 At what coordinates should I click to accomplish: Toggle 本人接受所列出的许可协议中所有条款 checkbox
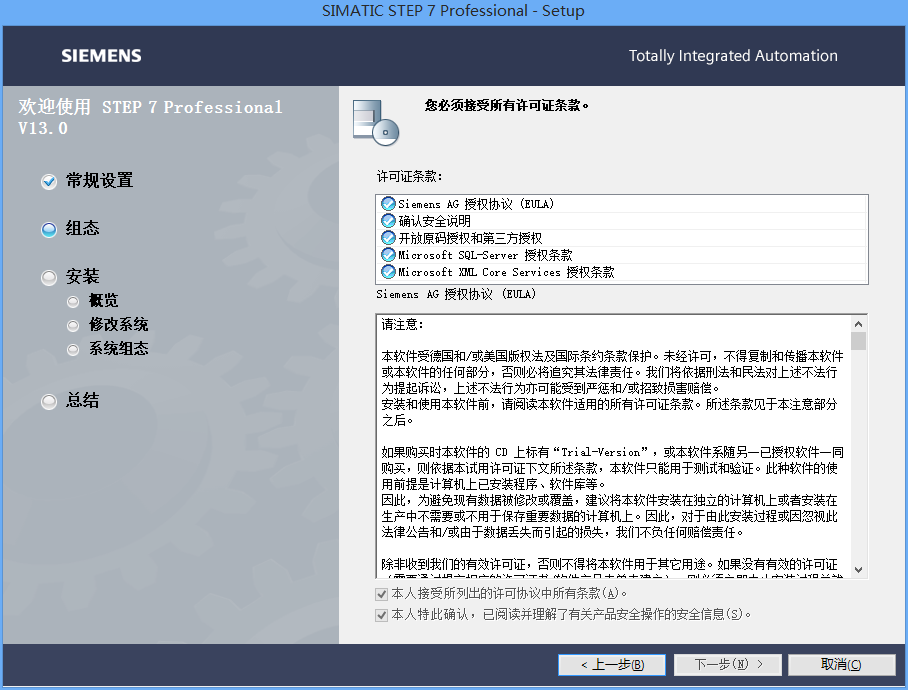tap(381, 594)
